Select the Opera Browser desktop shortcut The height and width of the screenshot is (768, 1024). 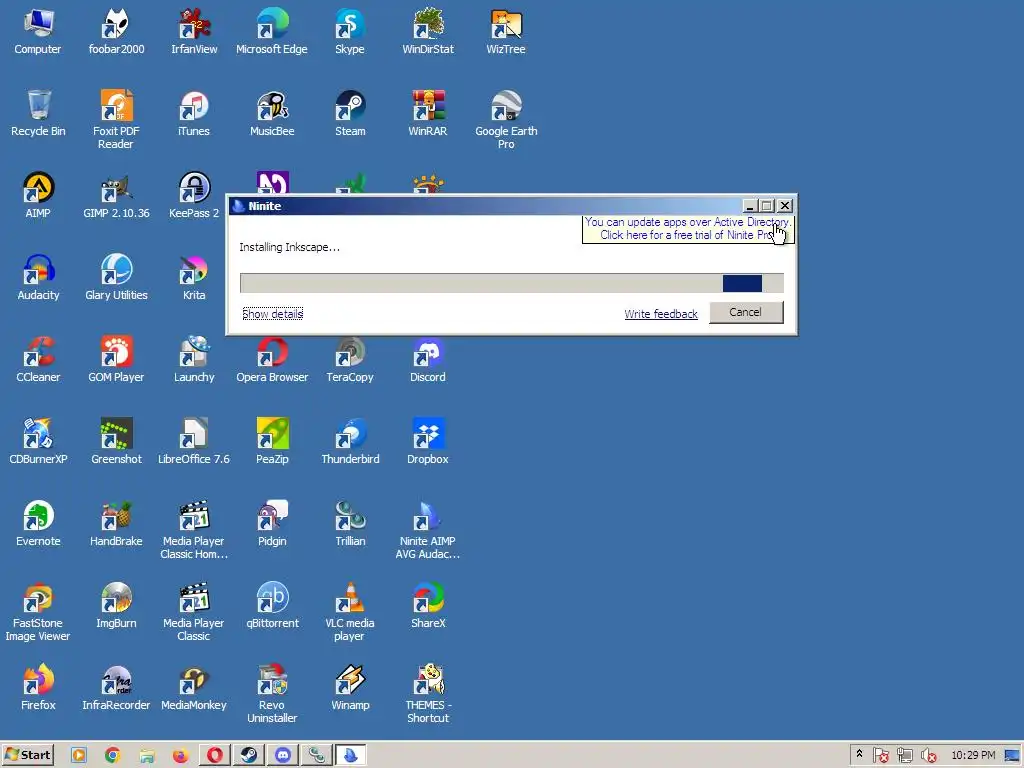click(272, 359)
